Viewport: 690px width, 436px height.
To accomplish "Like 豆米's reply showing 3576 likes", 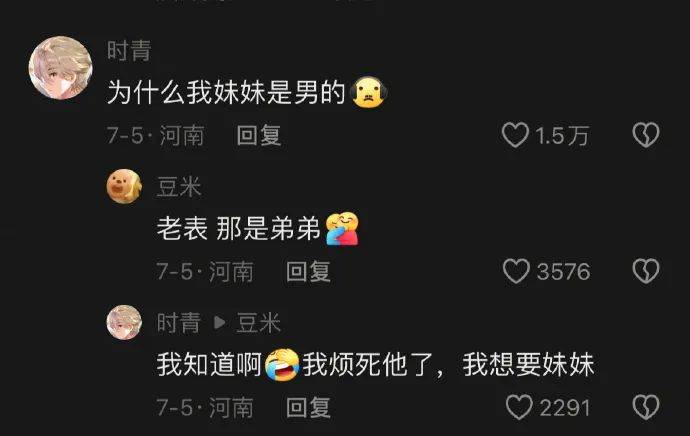I will [x=516, y=271].
